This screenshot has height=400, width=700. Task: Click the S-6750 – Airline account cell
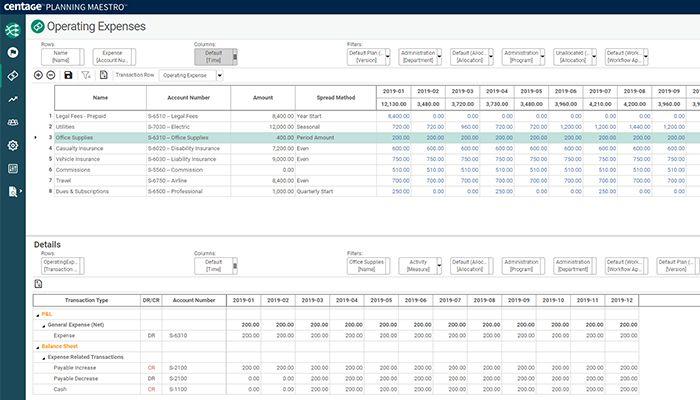[188, 180]
